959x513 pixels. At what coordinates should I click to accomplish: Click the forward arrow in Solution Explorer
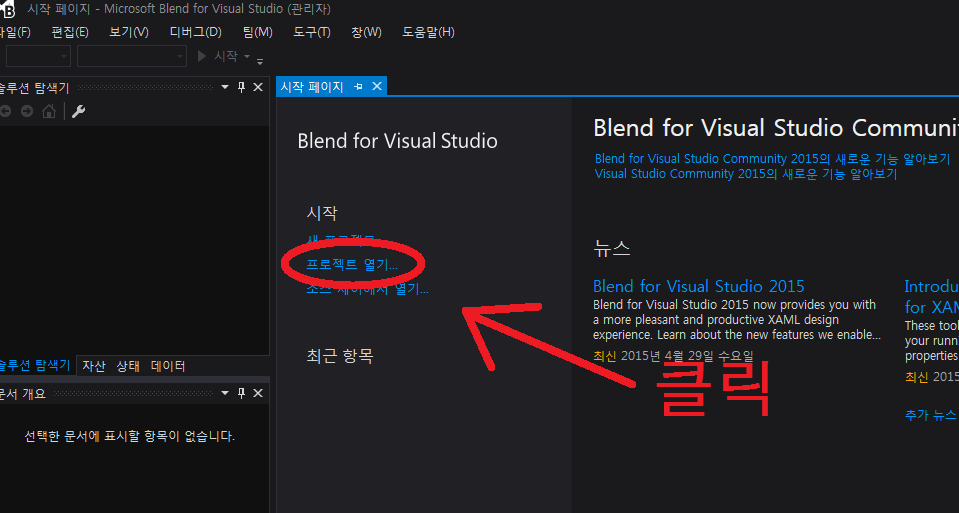coord(27,111)
